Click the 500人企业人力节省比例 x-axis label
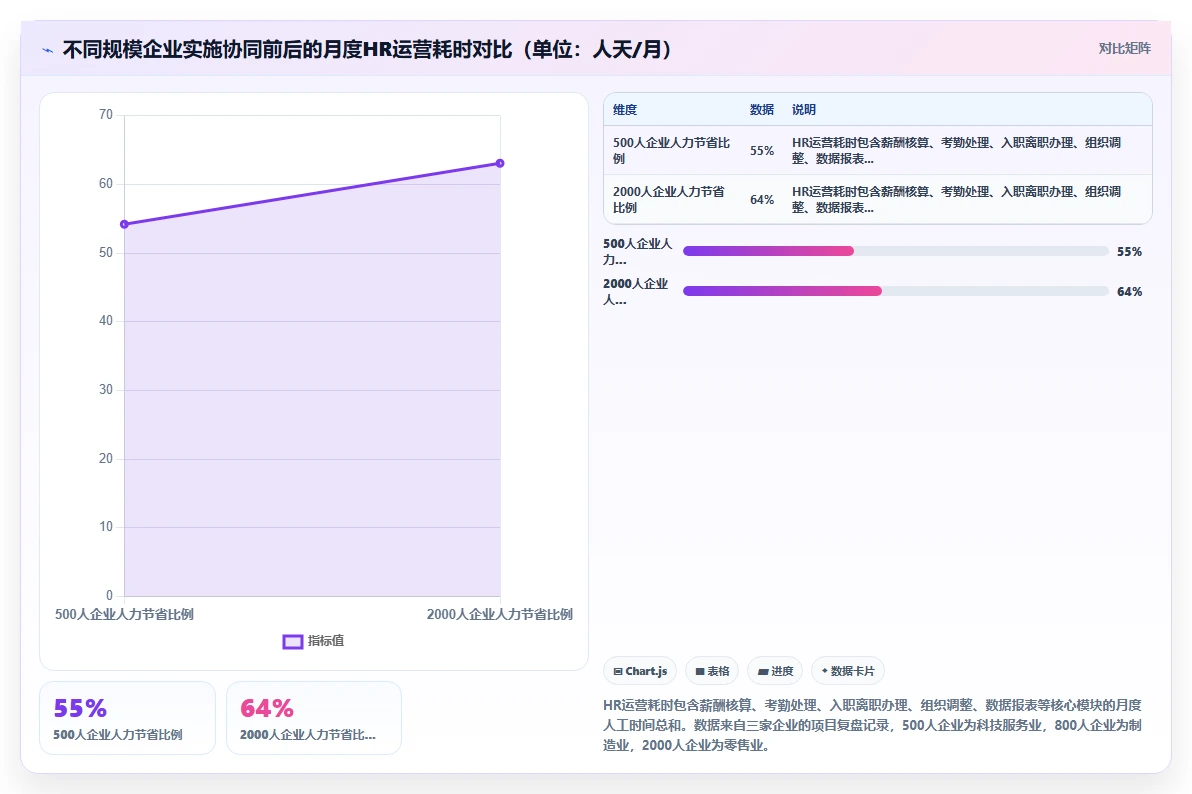1192x794 pixels. pyautogui.click(x=124, y=615)
